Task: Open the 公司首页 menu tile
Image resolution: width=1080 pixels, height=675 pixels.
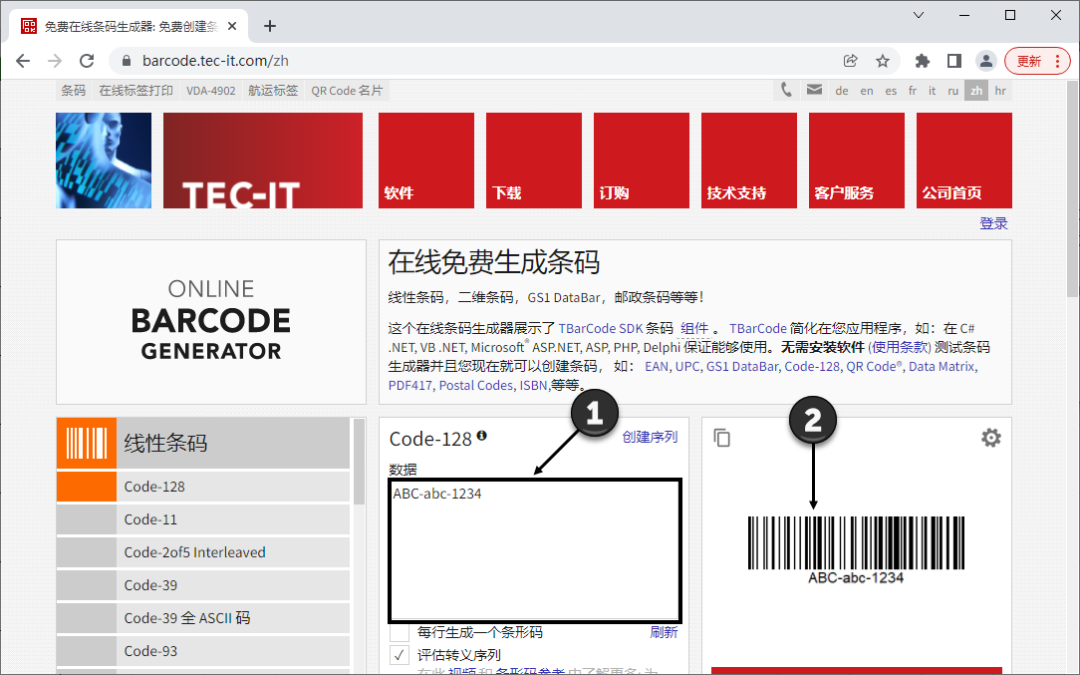Action: tap(964, 160)
